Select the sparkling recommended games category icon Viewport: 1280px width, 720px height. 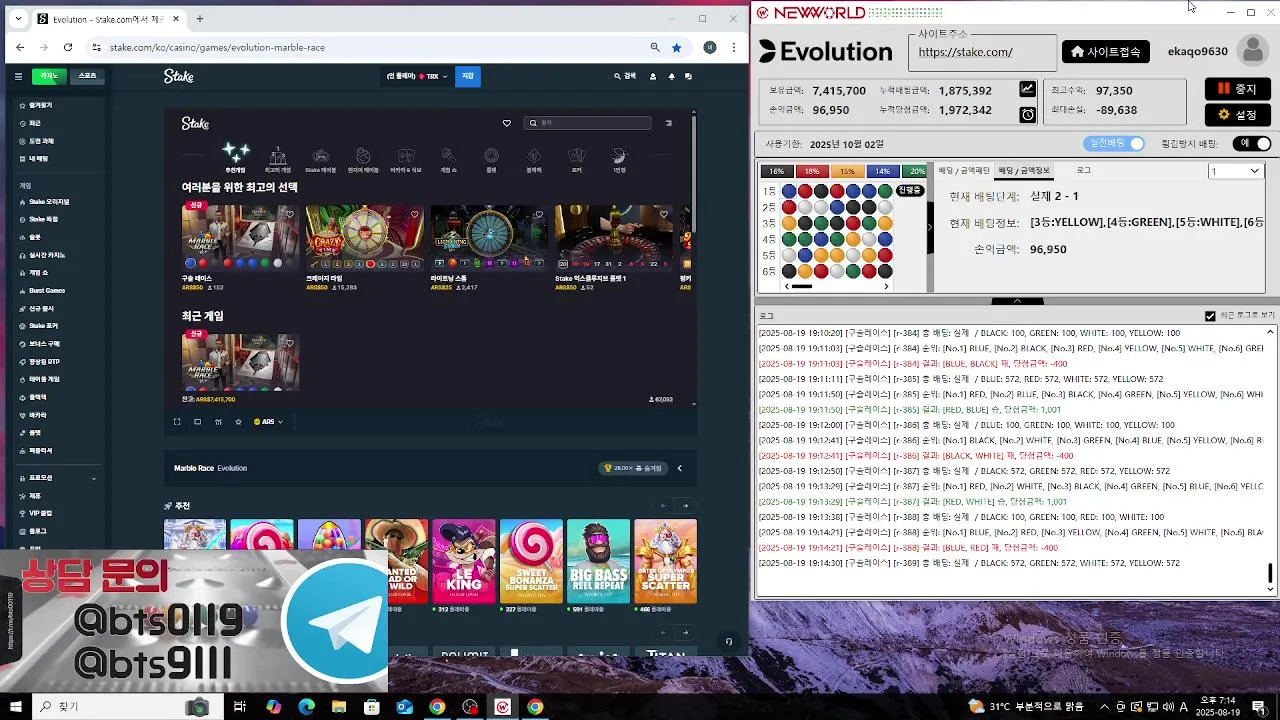[236, 152]
